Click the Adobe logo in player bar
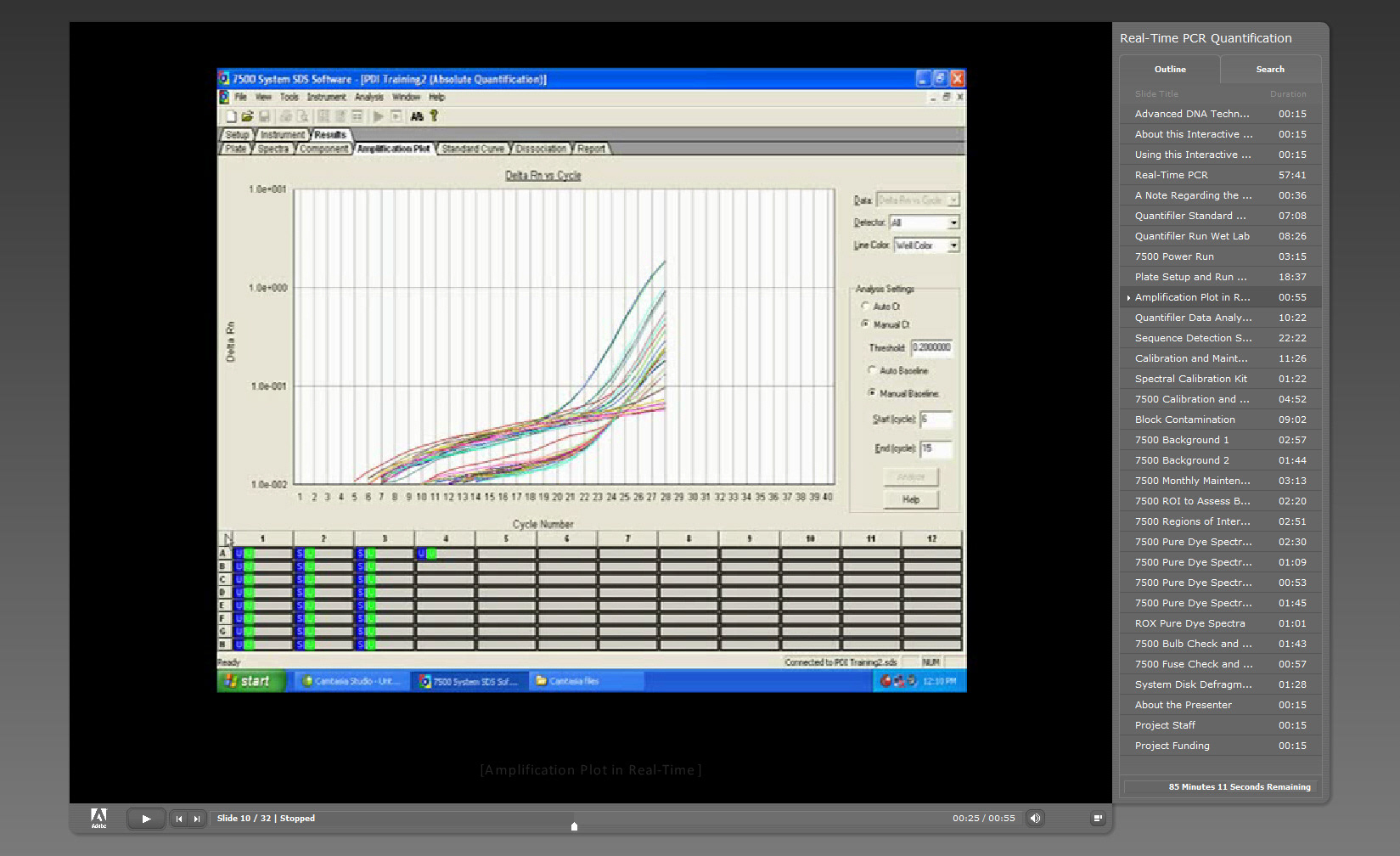 (x=99, y=818)
